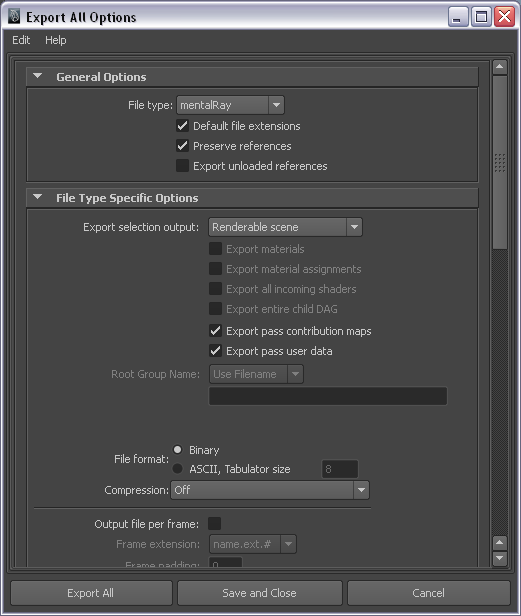
Task: Click the Export All Options window title
Action: point(81,17)
